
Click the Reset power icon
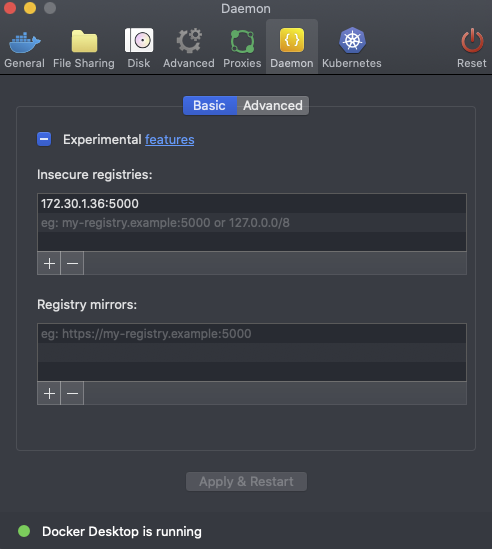(472, 41)
